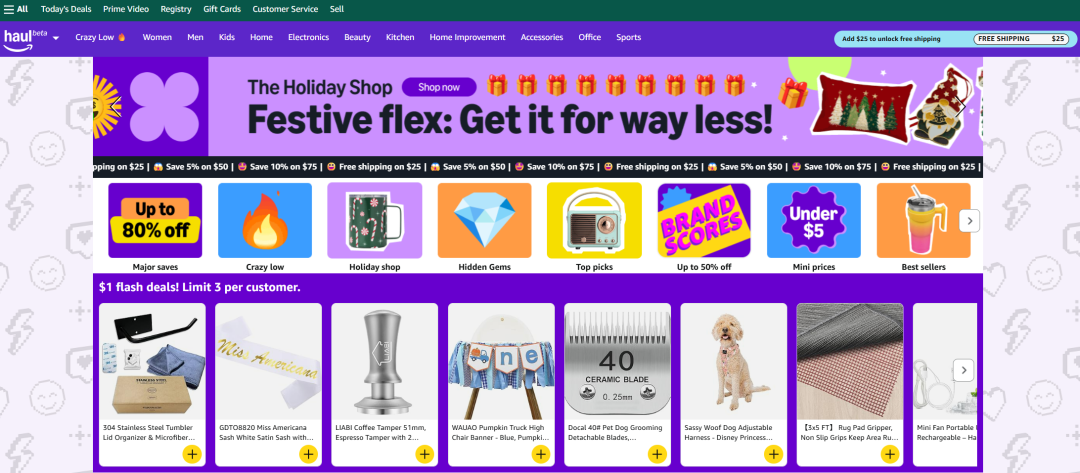The width and height of the screenshot is (1080, 473).
Task: Click the Shop now holiday button
Action: [x=439, y=87]
